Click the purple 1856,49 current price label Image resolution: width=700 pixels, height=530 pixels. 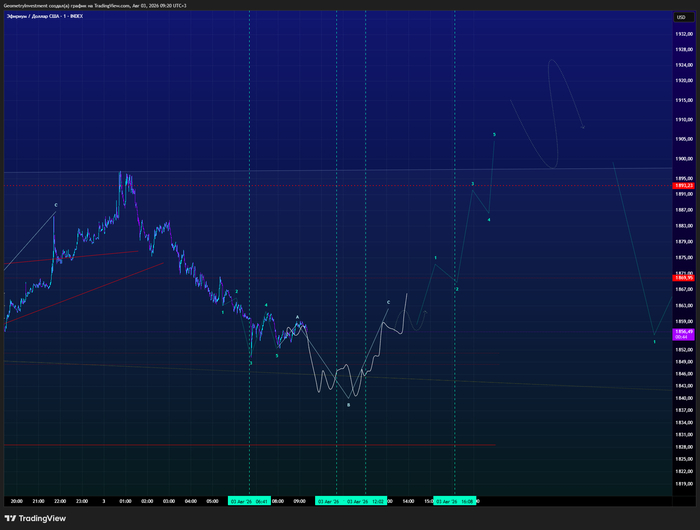click(x=683, y=334)
